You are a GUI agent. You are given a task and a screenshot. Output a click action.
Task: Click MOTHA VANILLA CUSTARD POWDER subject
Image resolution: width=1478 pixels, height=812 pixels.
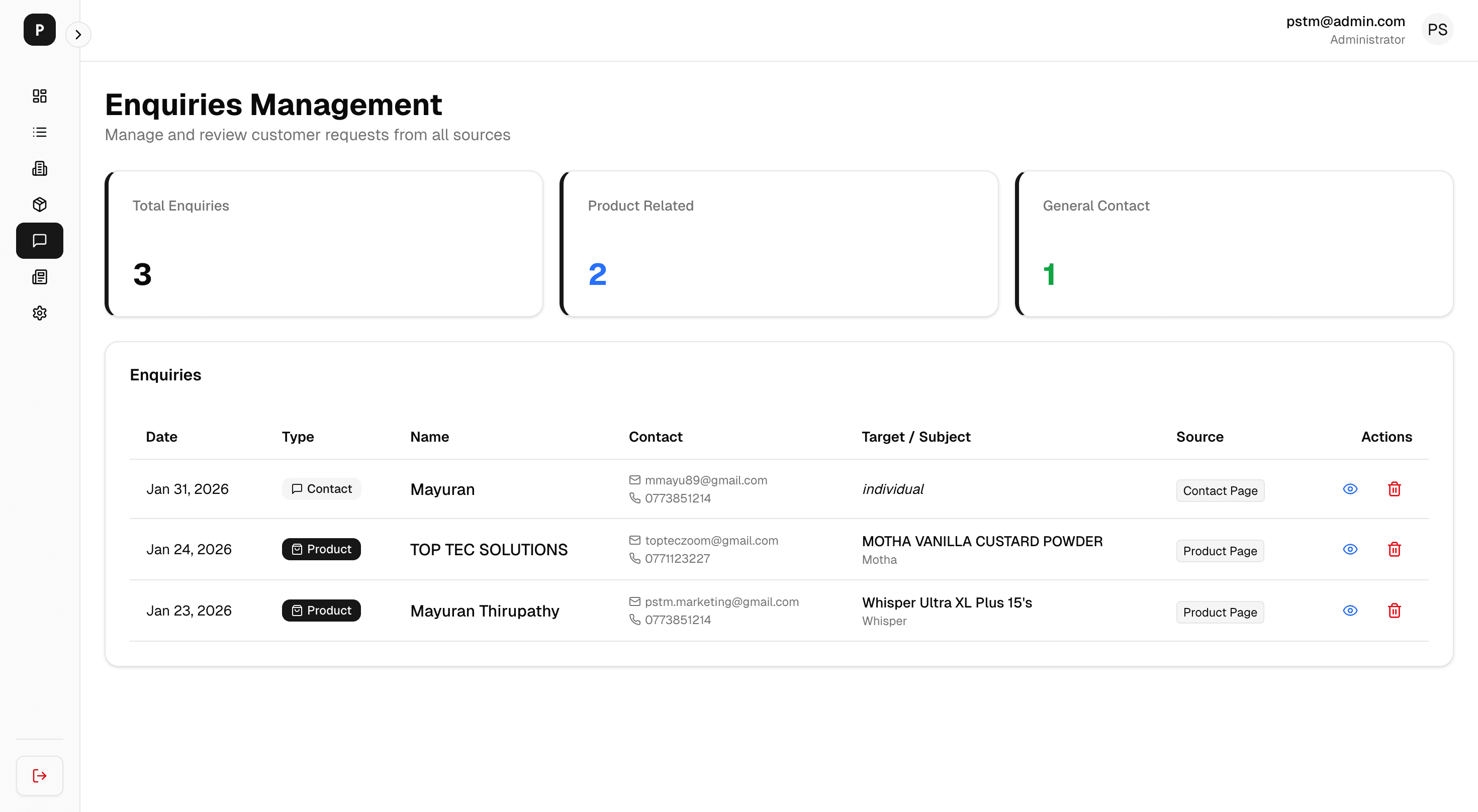click(982, 541)
